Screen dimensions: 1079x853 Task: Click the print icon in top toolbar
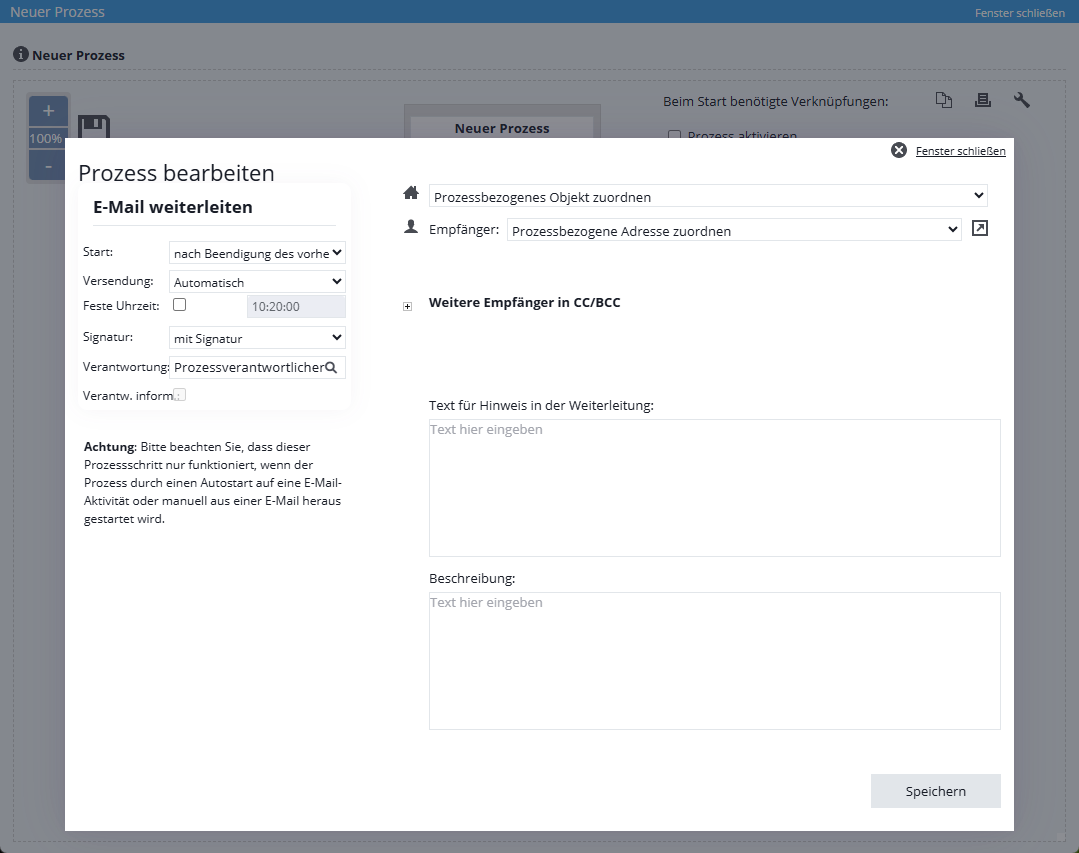coord(982,100)
